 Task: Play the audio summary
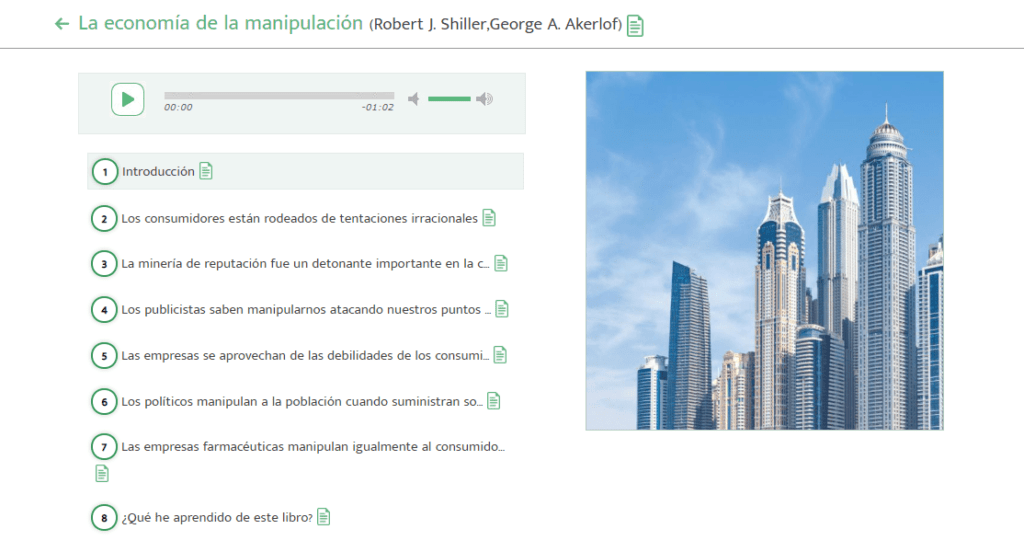pyautogui.click(x=127, y=99)
